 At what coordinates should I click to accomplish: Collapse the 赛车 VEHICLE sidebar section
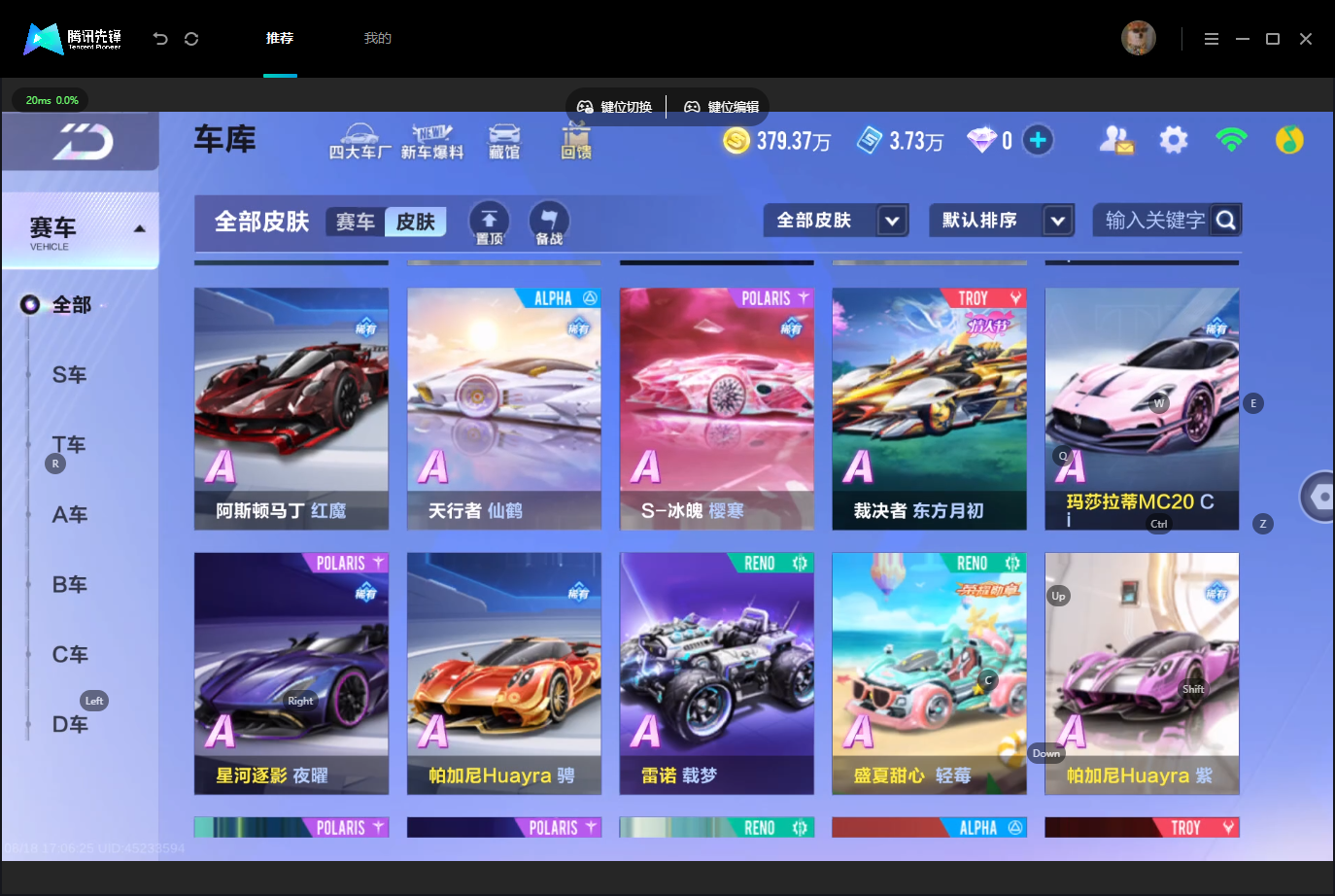(81, 231)
